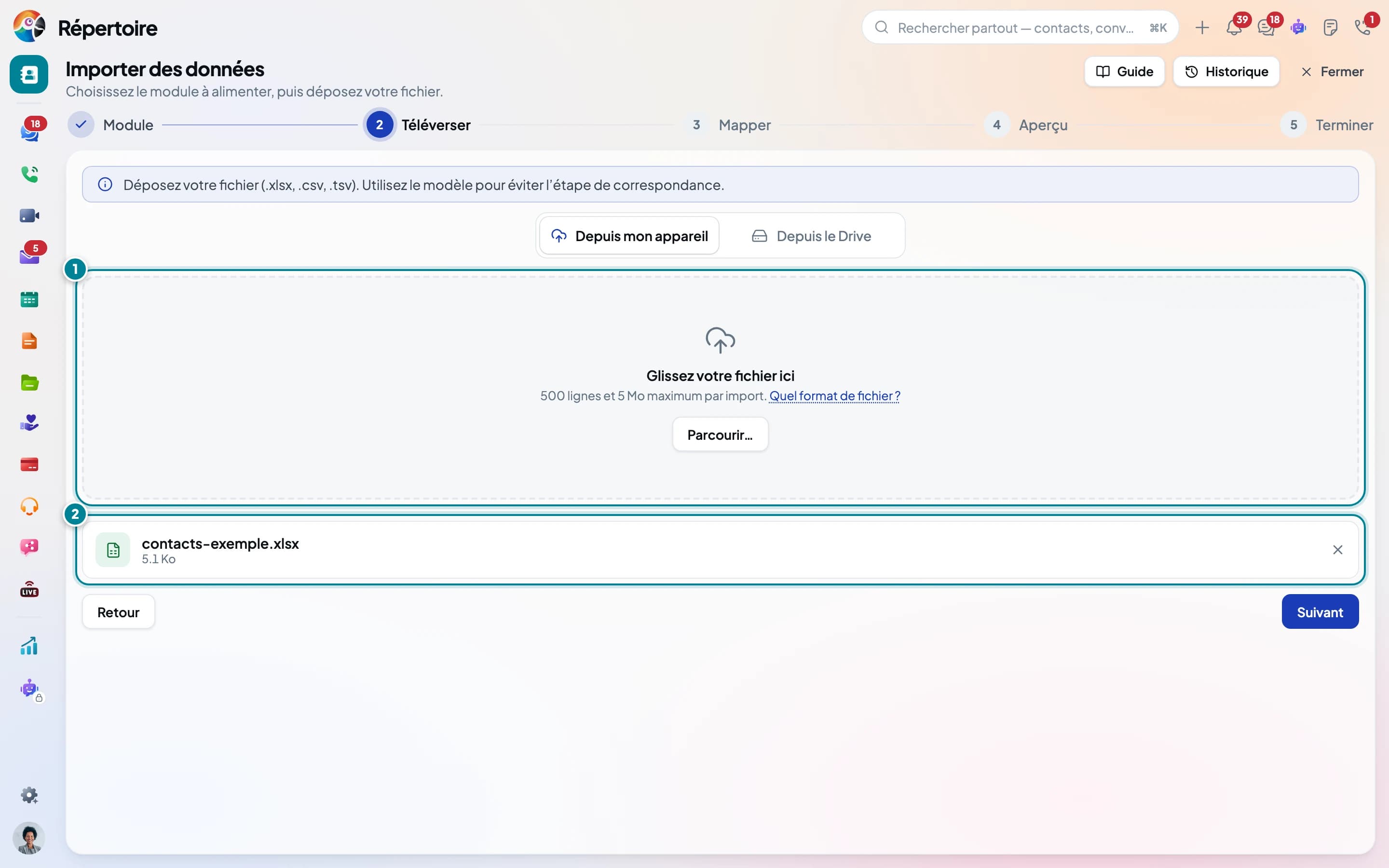This screenshot has width=1389, height=868.
Task: Open the settings gear in sidebar
Action: click(29, 795)
